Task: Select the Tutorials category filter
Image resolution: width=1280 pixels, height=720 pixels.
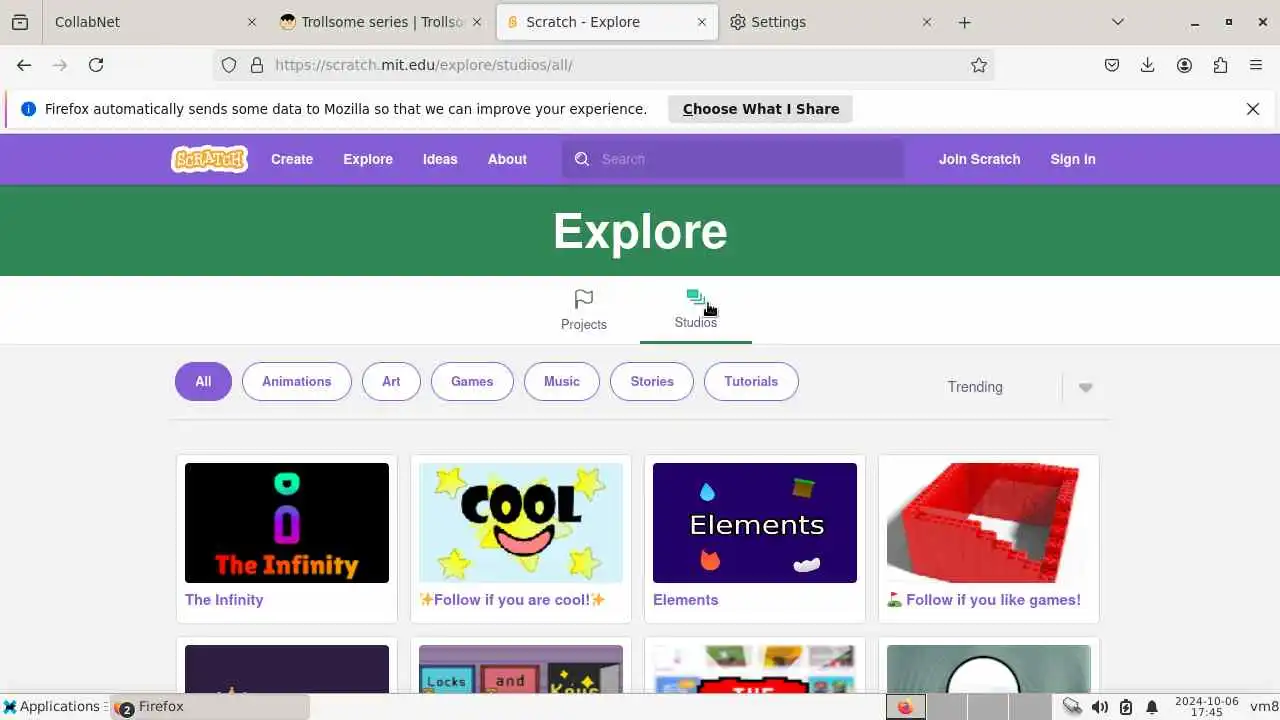Action: point(751,381)
